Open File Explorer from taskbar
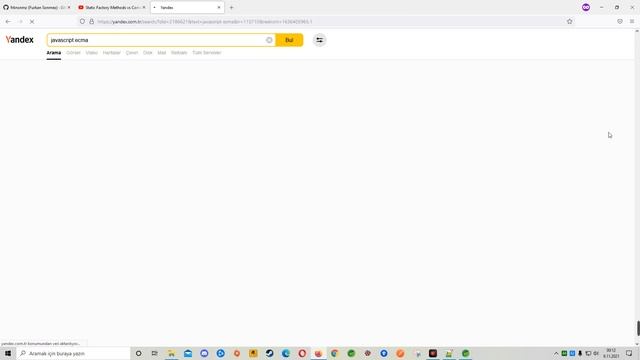 pyautogui.click(x=171, y=353)
